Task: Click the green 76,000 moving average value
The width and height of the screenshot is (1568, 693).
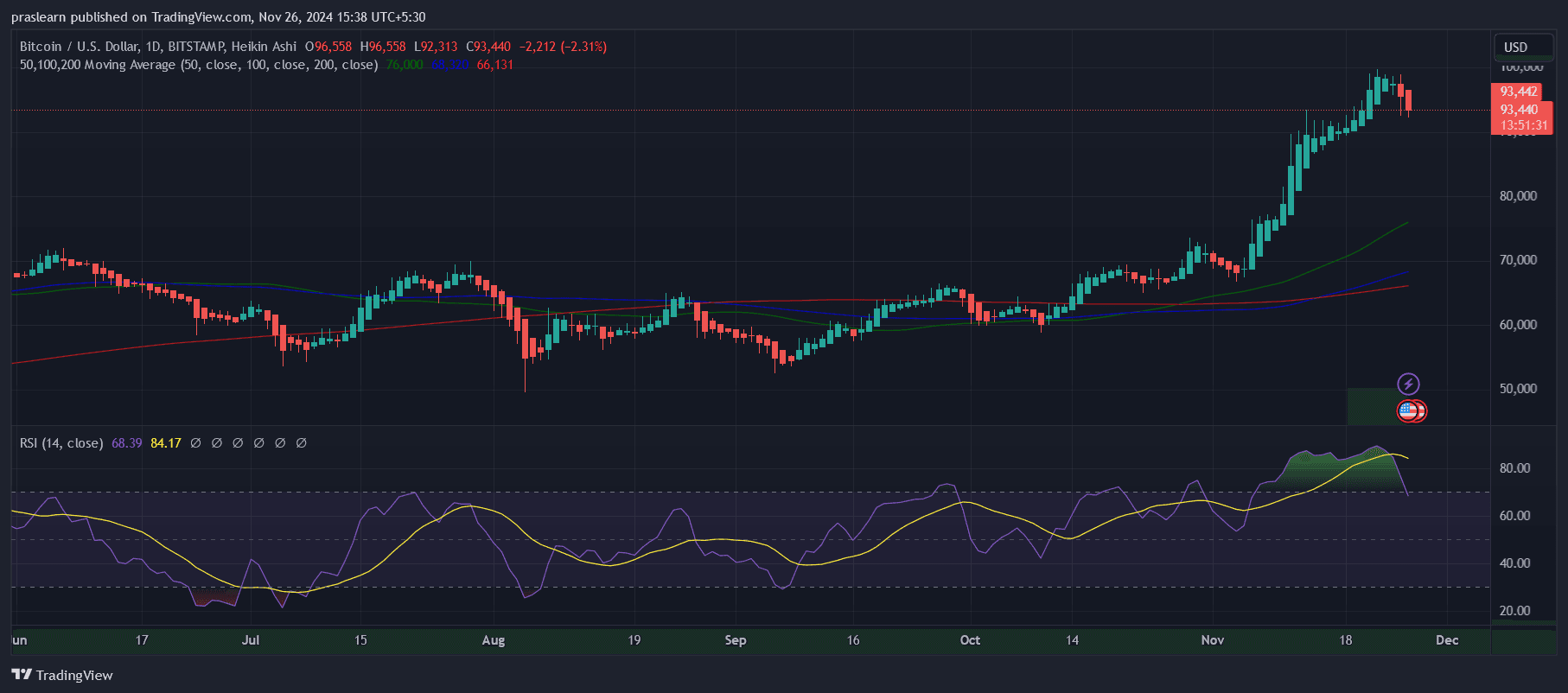Action: coord(405,65)
